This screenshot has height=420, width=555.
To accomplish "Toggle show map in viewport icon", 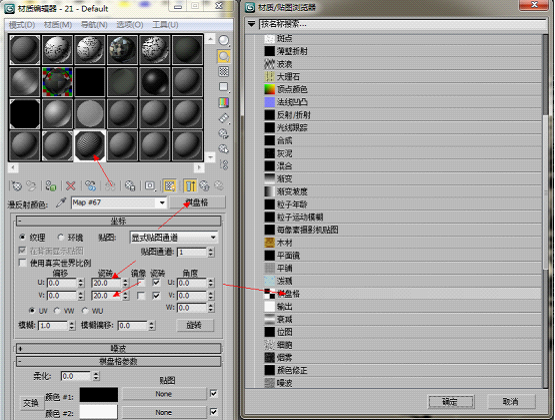I will [170, 186].
